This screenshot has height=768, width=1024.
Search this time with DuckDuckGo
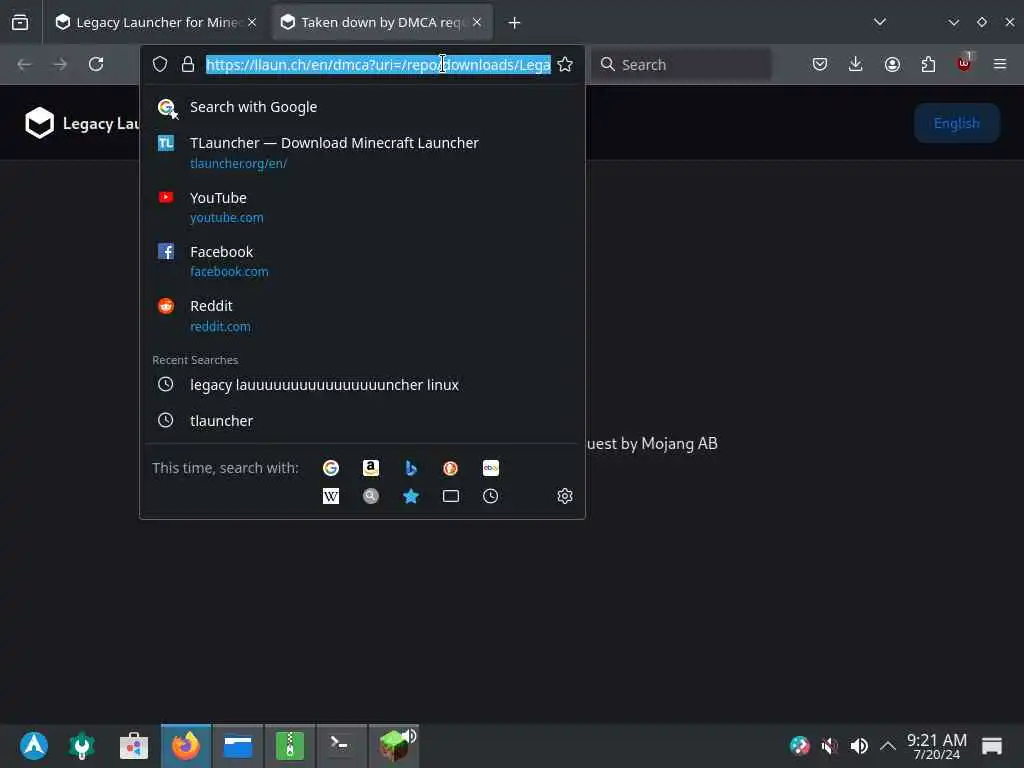pyautogui.click(x=451, y=468)
